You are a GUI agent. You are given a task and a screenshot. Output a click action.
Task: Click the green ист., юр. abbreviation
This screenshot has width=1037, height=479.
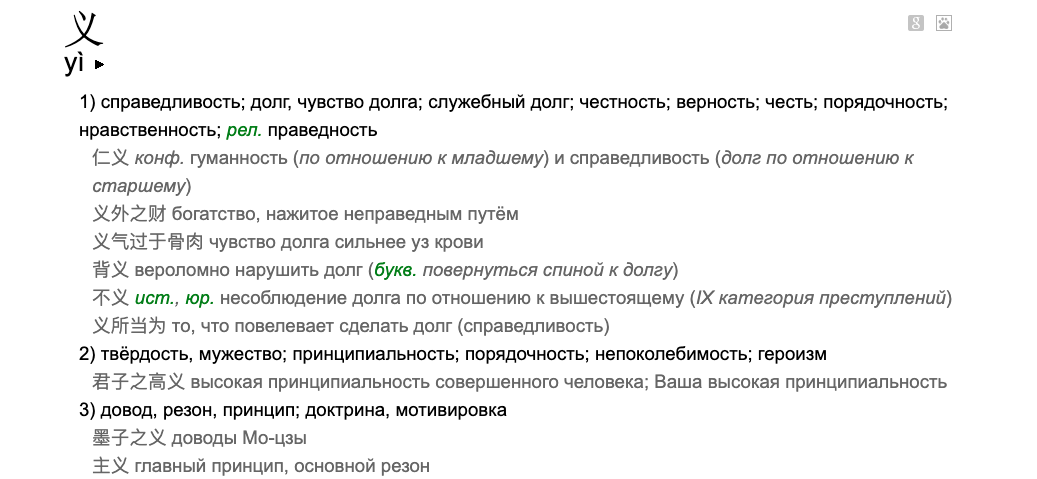click(x=175, y=298)
